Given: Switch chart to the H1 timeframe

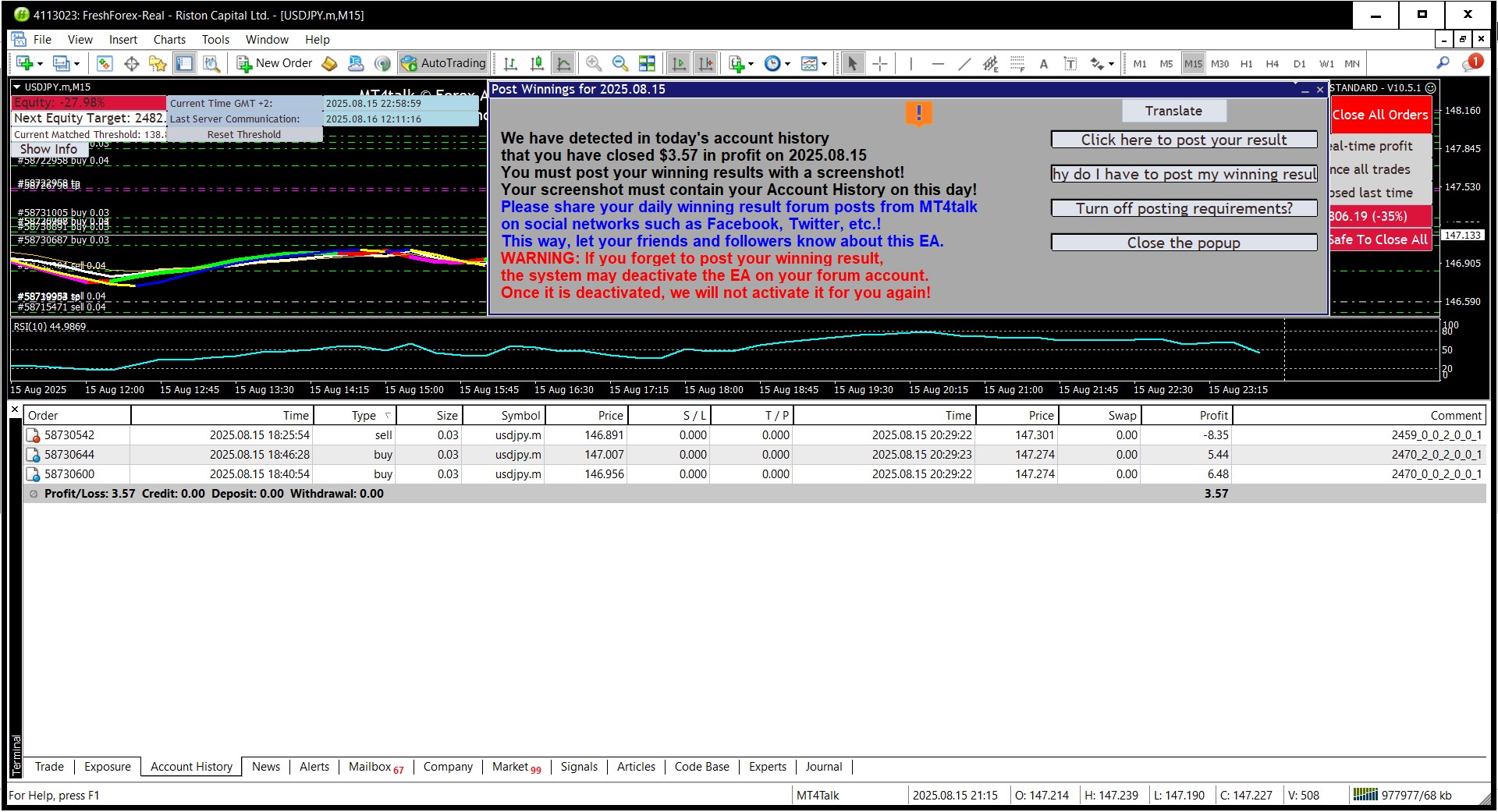Looking at the screenshot, I should [x=1246, y=64].
